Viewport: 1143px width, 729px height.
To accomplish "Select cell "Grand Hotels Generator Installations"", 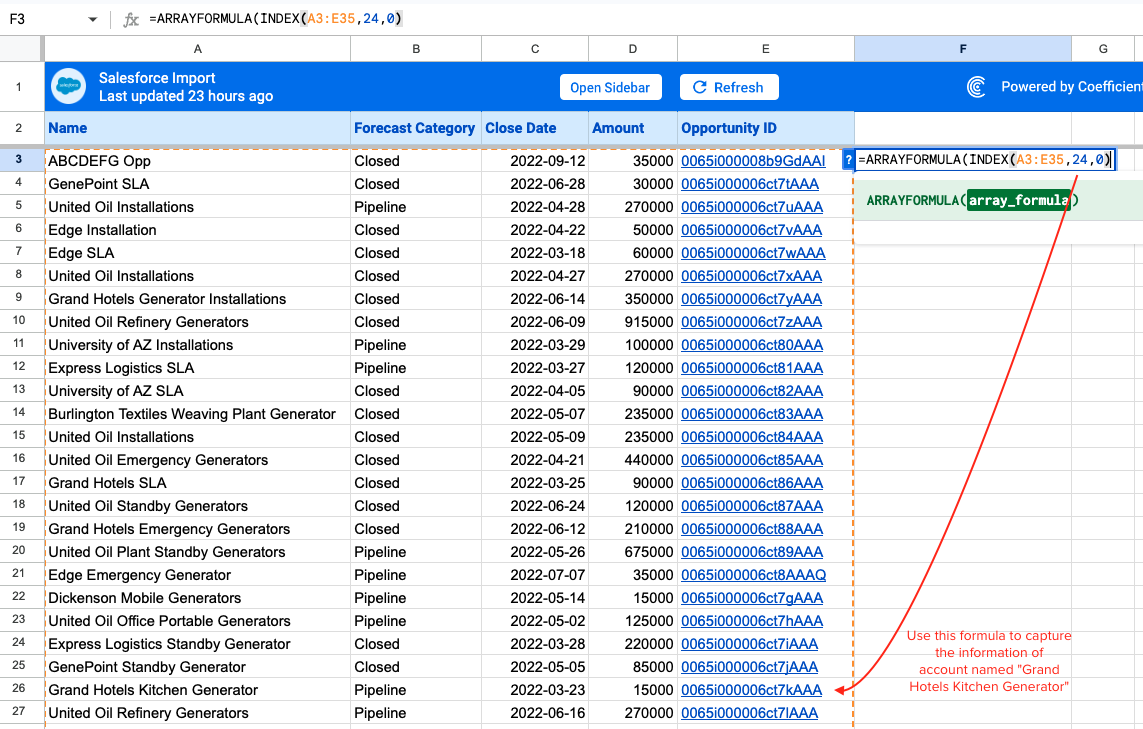I will [x=198, y=299].
